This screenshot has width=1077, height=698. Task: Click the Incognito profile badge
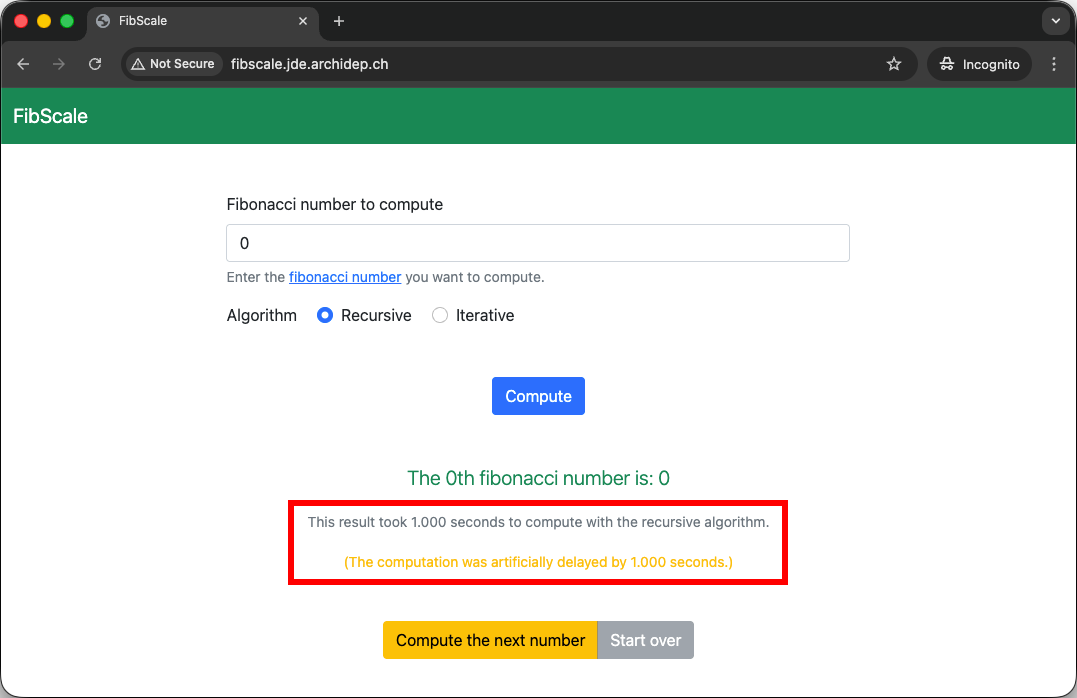pyautogui.click(x=980, y=64)
